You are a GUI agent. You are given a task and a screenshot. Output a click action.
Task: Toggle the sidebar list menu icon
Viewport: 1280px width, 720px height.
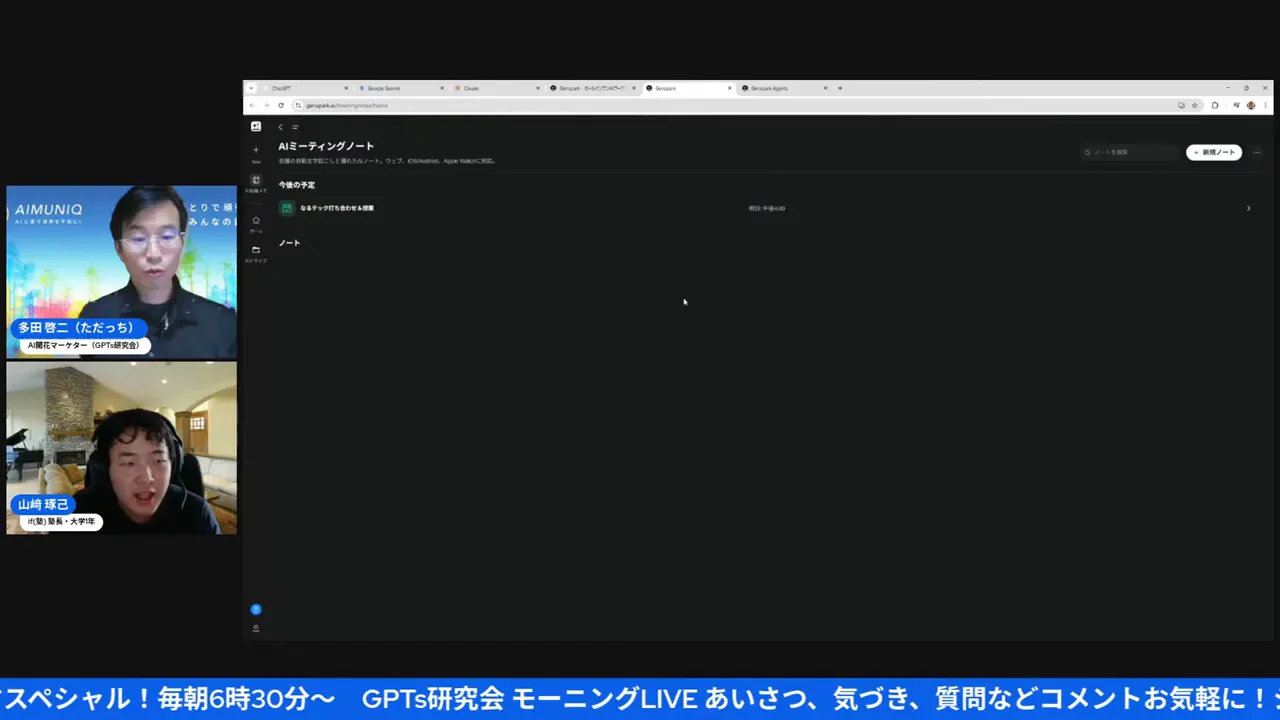tap(295, 127)
